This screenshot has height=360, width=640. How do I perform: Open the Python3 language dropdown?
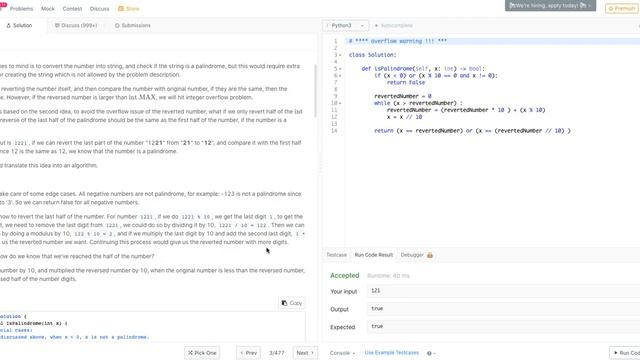click(345, 25)
